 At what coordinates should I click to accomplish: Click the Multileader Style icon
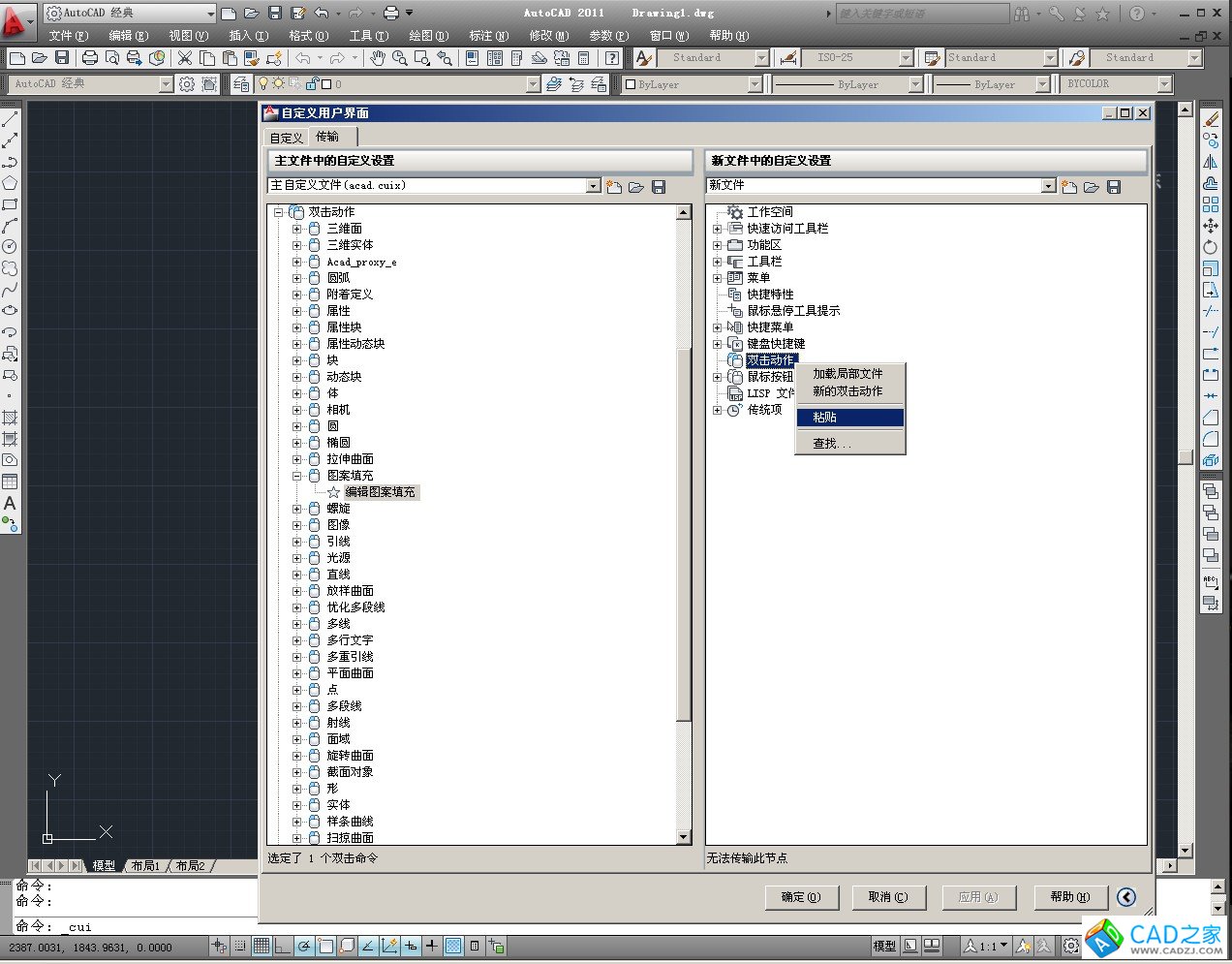point(1075,58)
